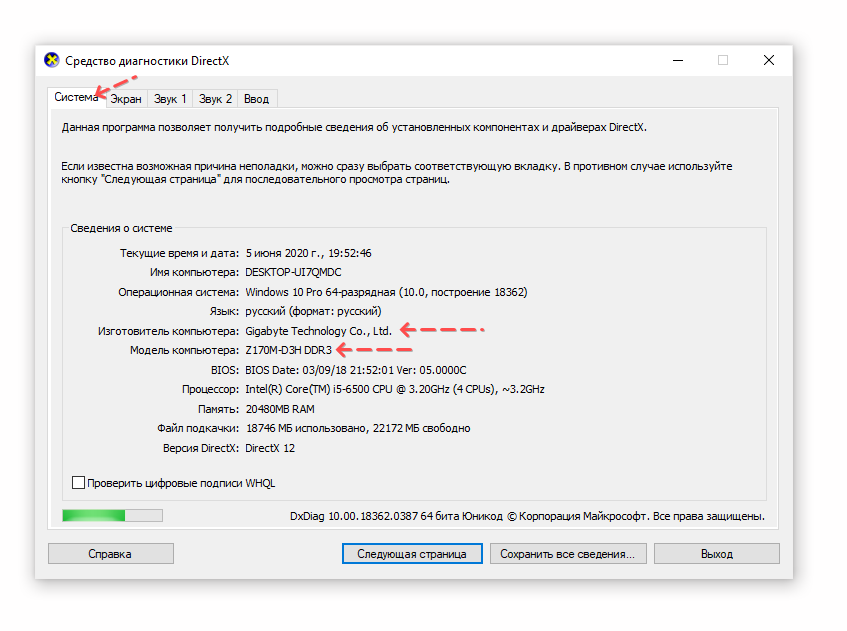Open the Экран tab
The width and height of the screenshot is (847, 631).
[126, 99]
